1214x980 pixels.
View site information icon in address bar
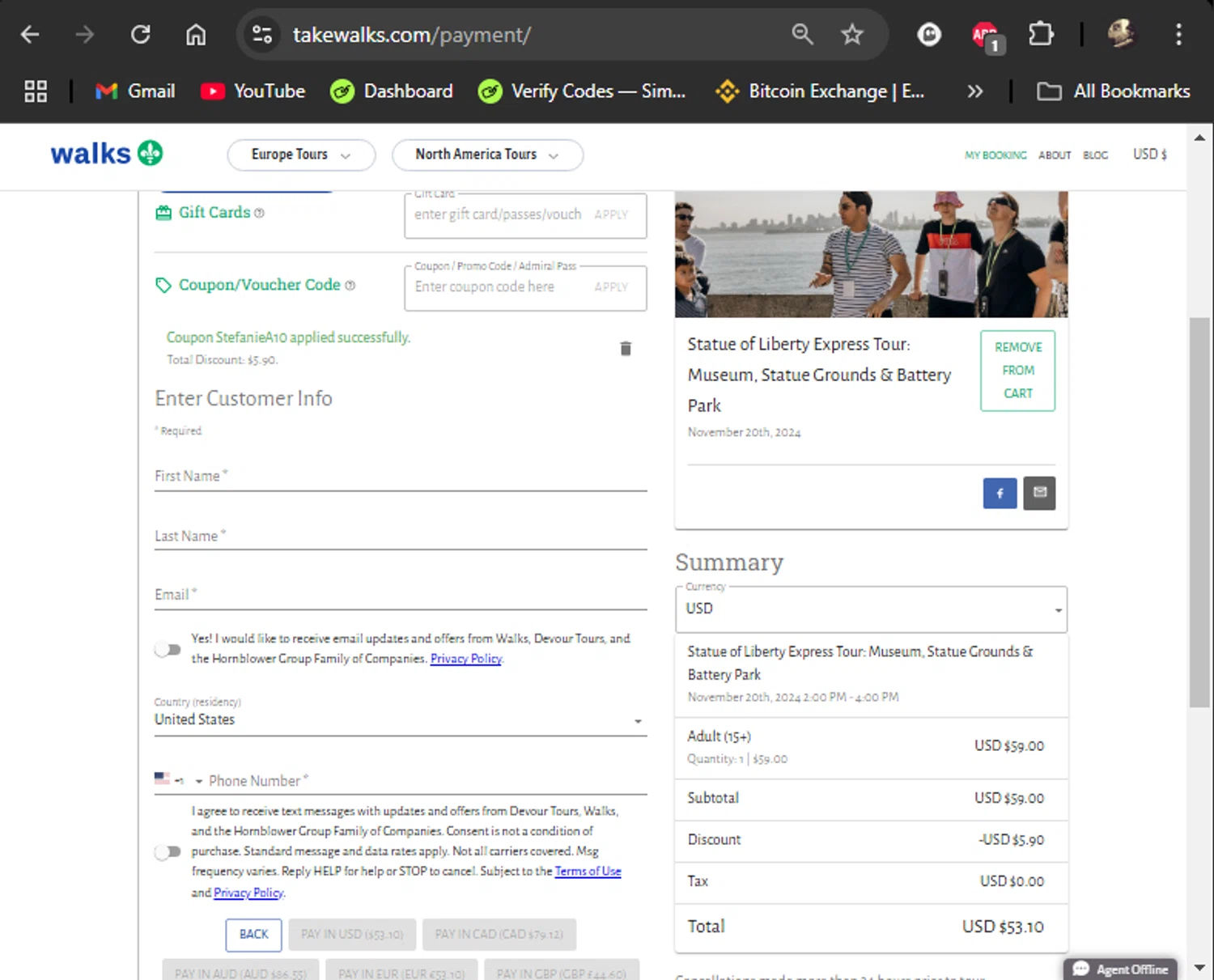(262, 35)
